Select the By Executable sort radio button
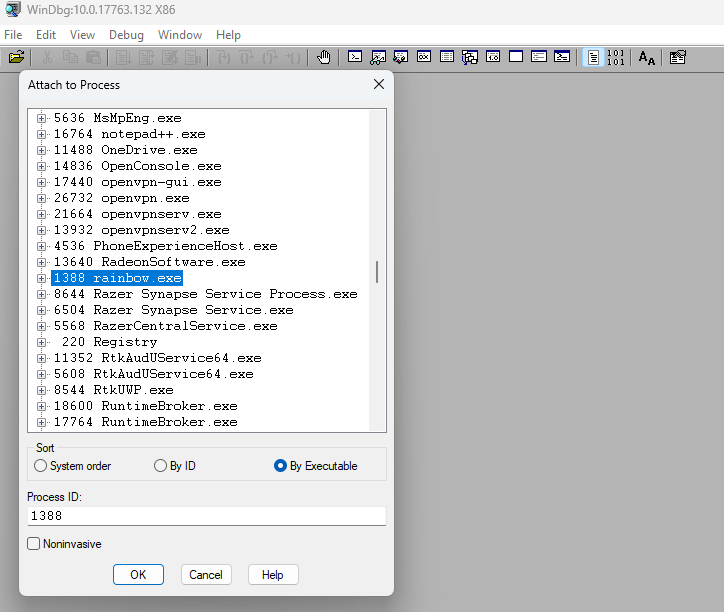Viewport: 724px width, 612px height. [x=280, y=466]
